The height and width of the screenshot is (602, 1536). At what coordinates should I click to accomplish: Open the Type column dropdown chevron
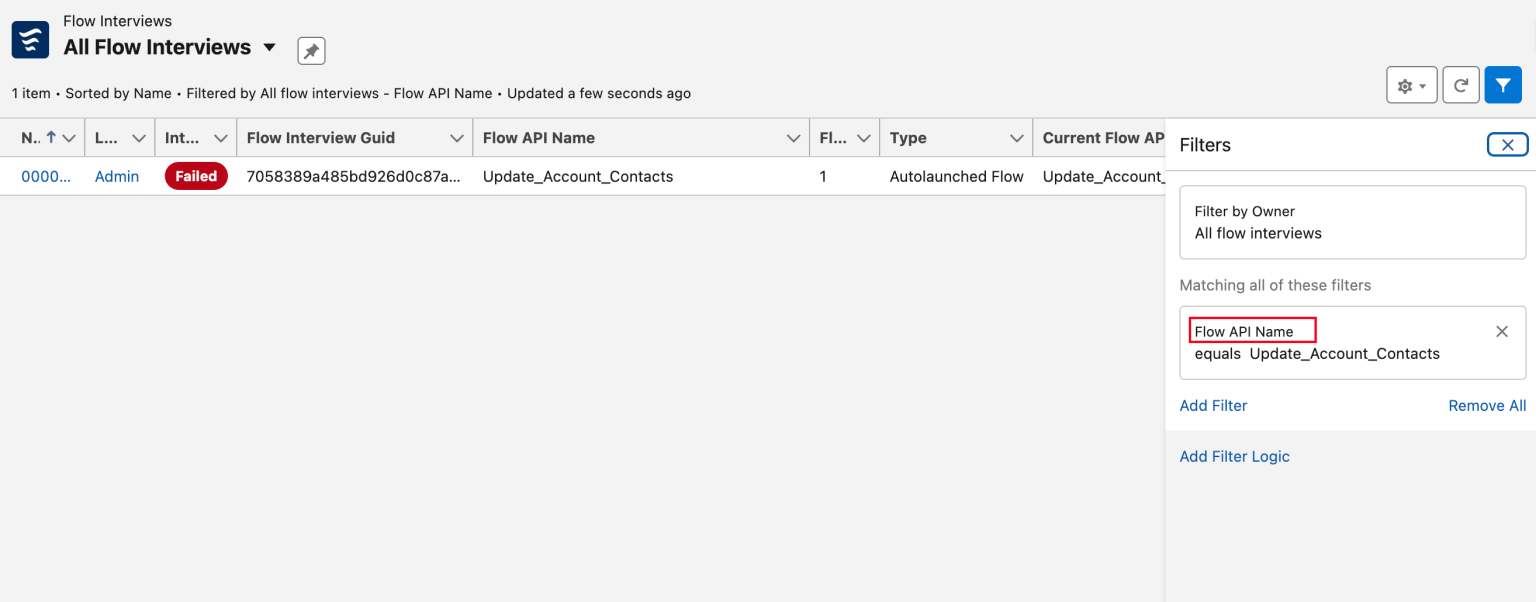pos(1016,138)
